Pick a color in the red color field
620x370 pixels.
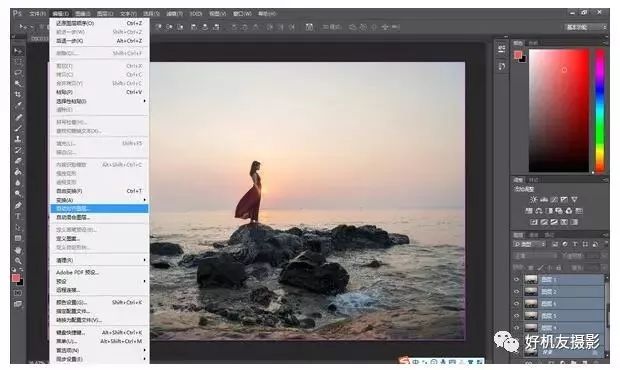(559, 110)
